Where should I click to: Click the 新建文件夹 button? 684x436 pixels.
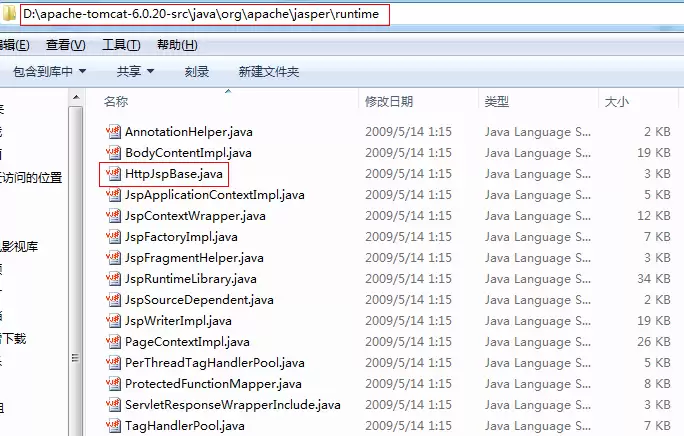pos(269,71)
